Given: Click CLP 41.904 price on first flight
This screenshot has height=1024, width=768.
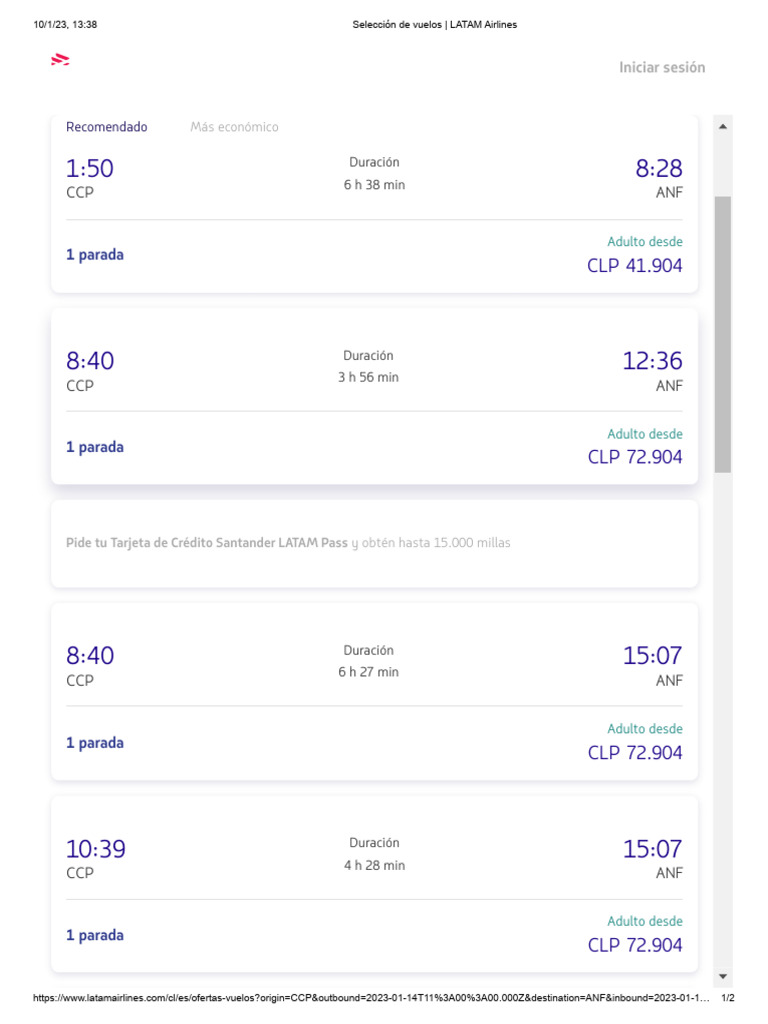Looking at the screenshot, I should [634, 265].
